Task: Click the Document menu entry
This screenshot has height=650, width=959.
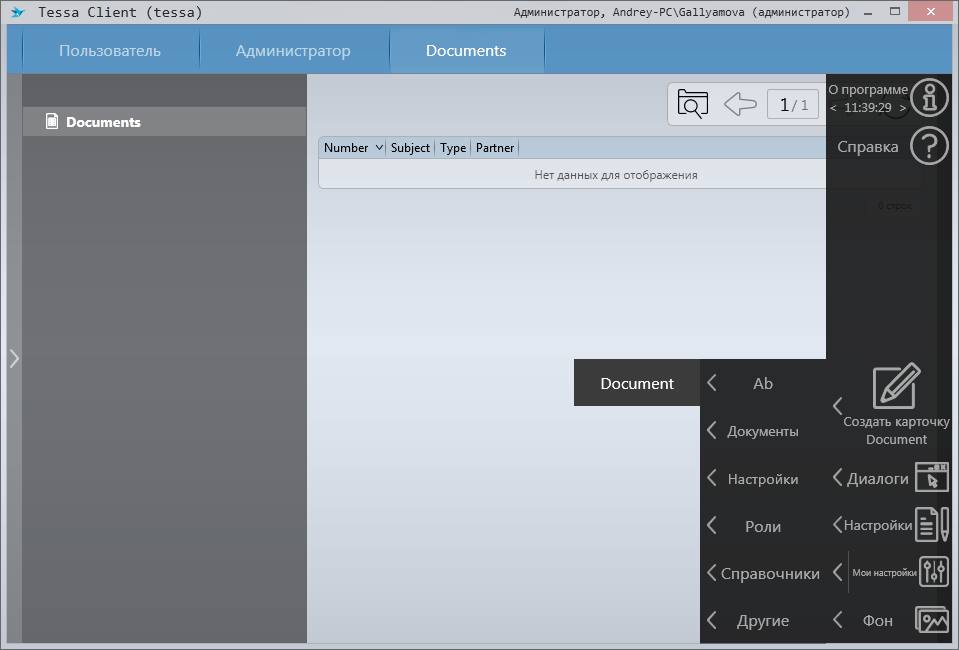Action: coord(637,383)
